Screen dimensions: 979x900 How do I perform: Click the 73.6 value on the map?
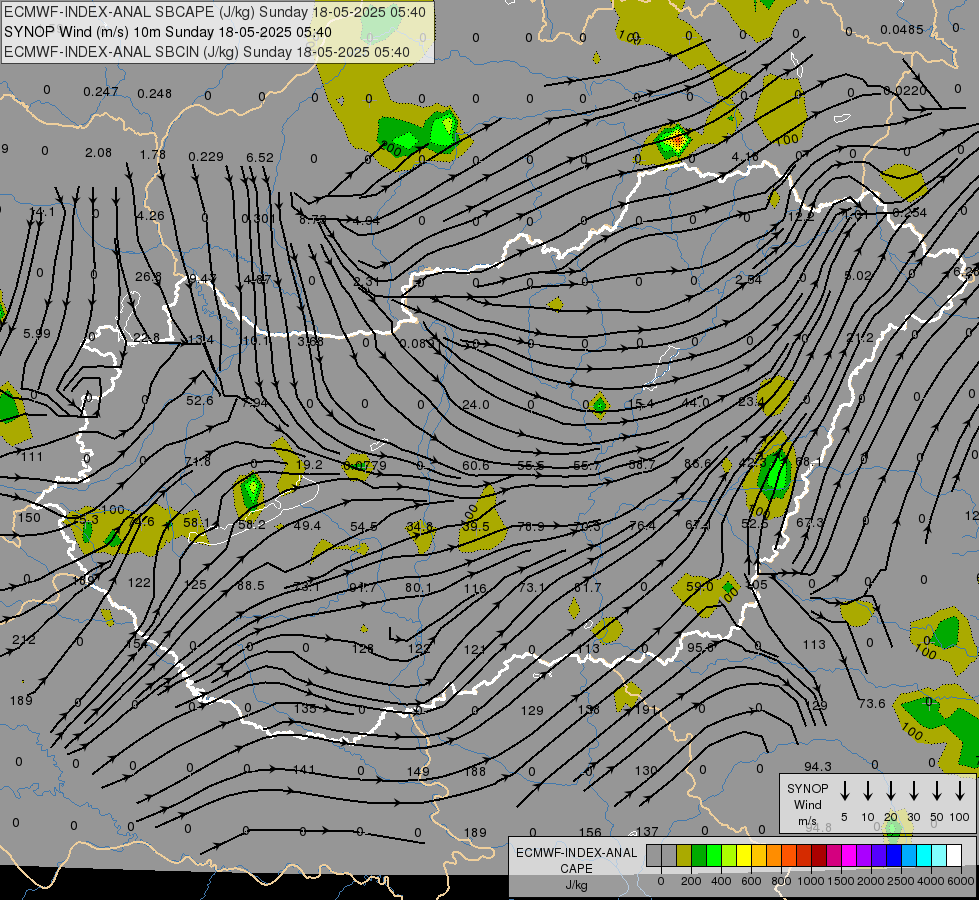click(872, 704)
